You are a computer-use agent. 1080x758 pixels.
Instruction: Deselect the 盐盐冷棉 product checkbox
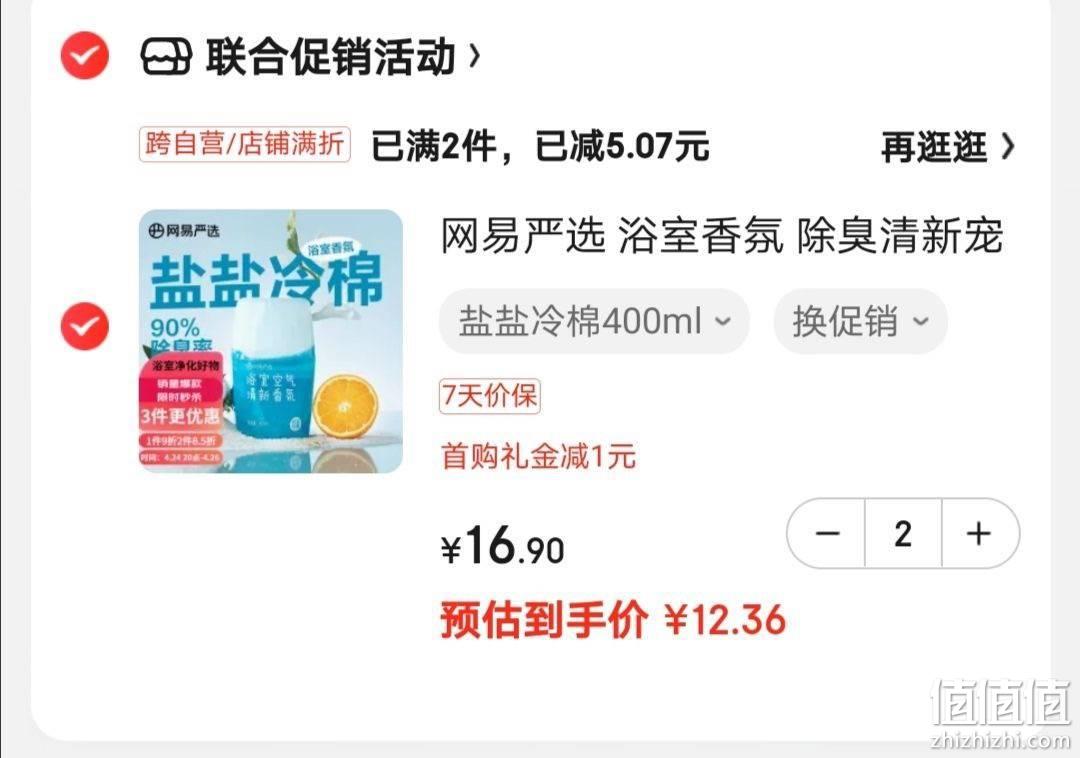[x=84, y=326]
